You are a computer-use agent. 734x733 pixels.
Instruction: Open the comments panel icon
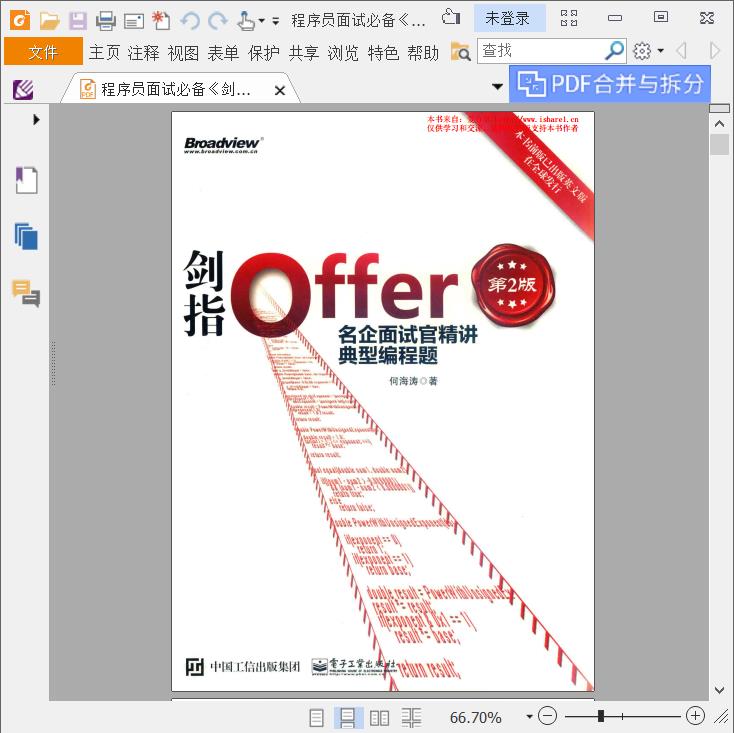pyautogui.click(x=26, y=293)
